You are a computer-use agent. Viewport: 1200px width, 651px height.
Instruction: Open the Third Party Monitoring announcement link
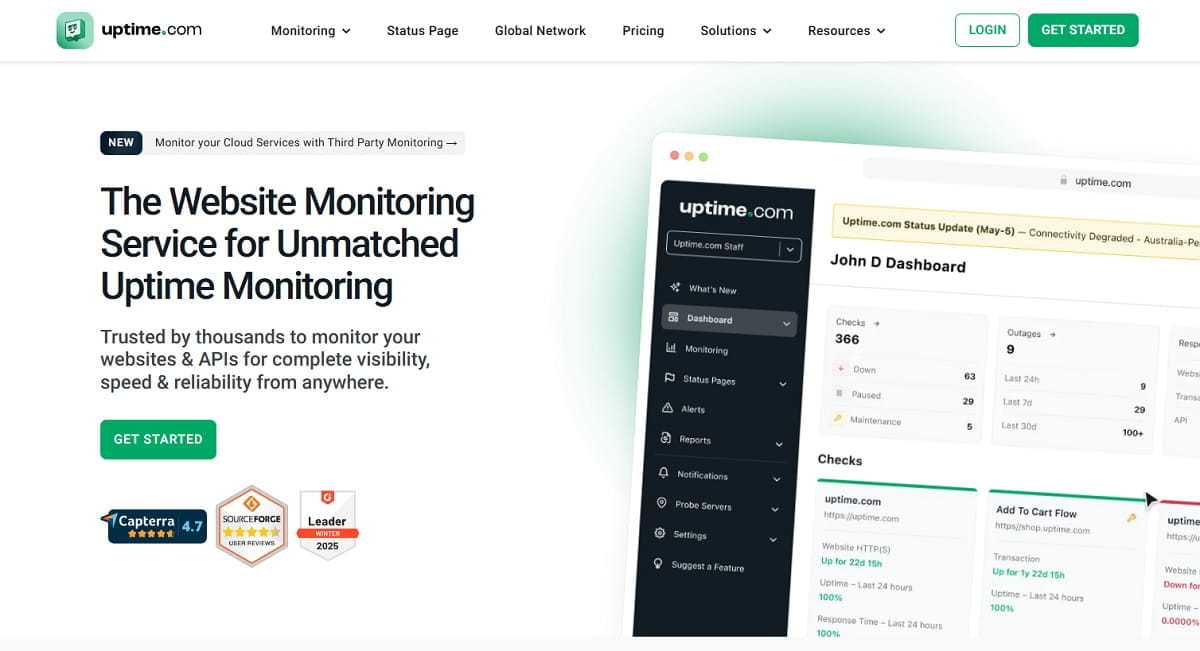(x=306, y=143)
